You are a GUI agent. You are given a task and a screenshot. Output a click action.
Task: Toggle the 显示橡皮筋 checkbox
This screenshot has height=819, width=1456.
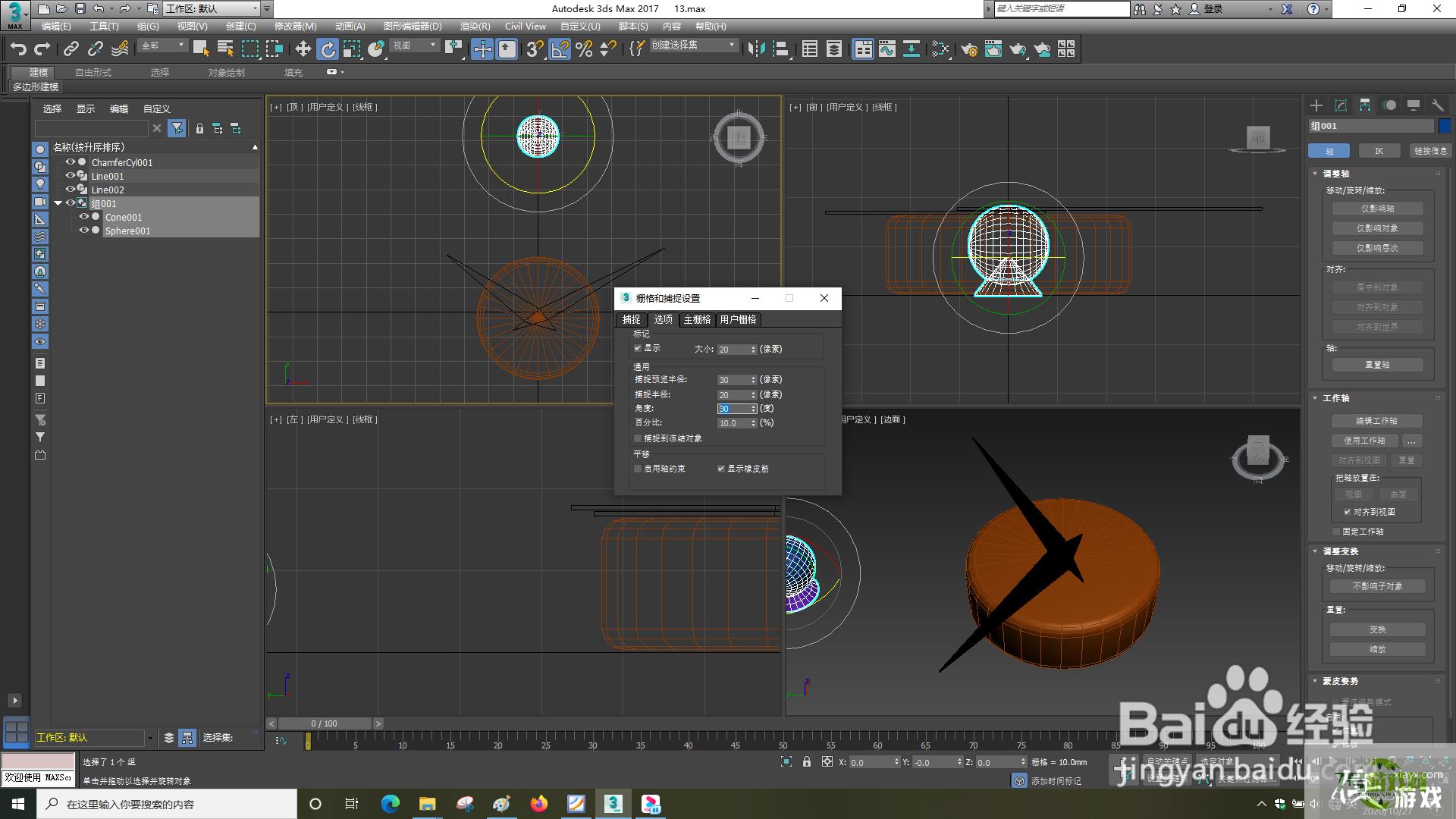721,469
